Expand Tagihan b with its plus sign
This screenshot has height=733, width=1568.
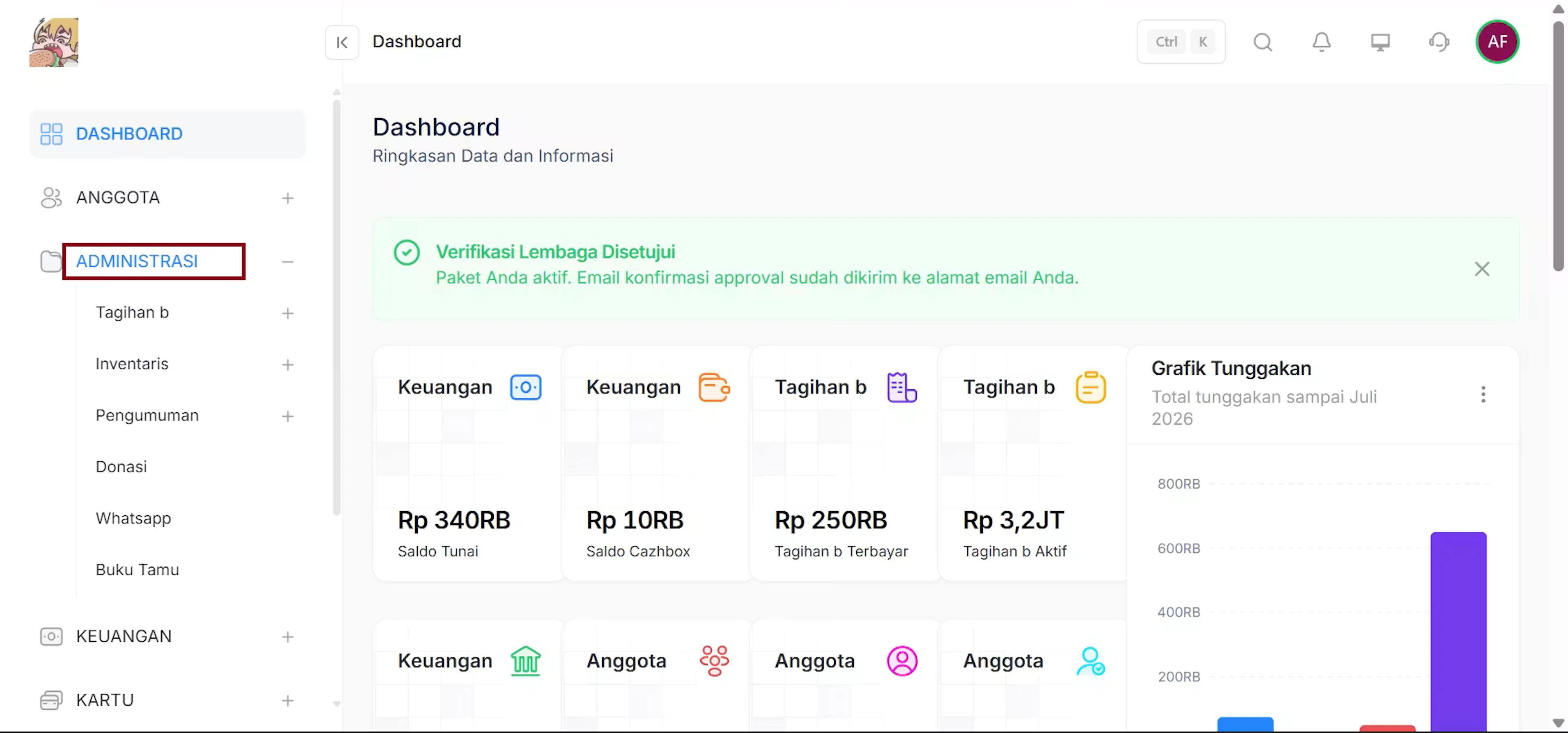pyautogui.click(x=288, y=313)
